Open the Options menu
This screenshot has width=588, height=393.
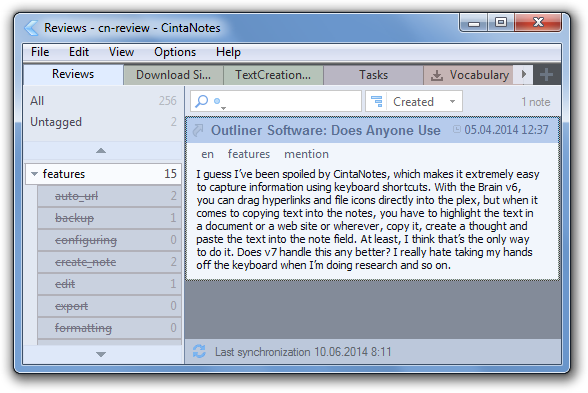175,52
